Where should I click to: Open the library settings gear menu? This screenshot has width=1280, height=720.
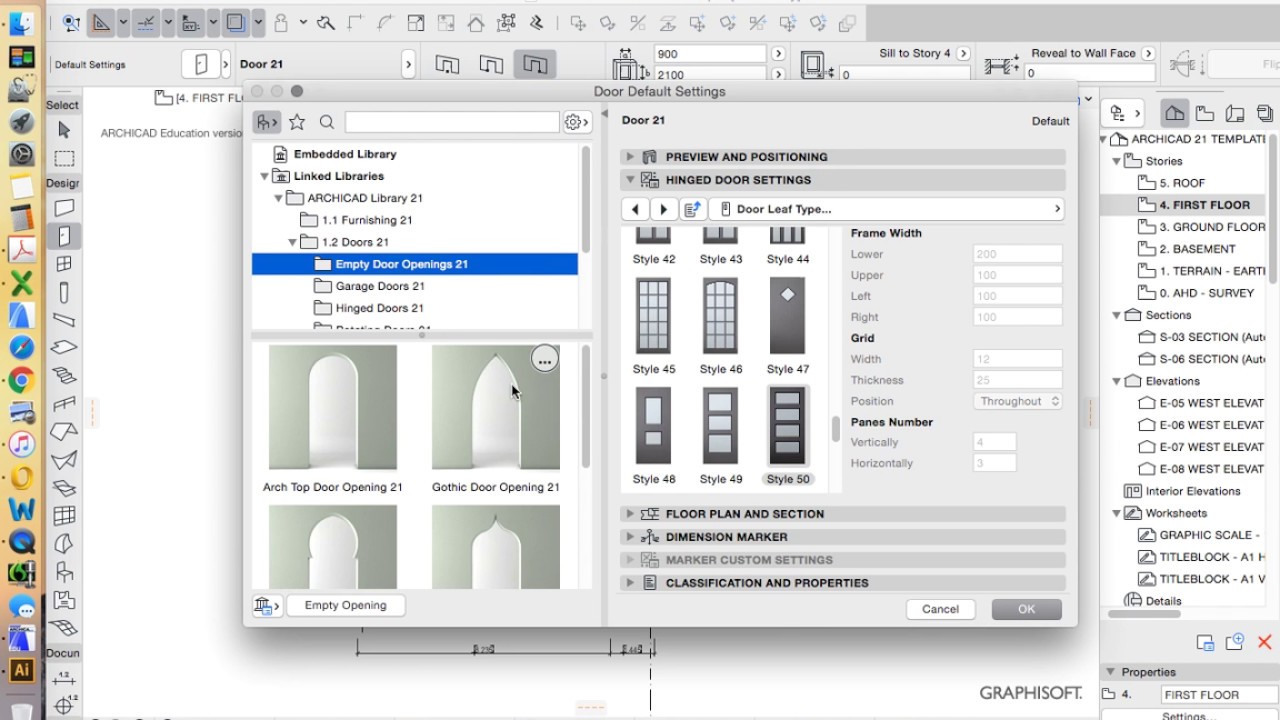577,122
